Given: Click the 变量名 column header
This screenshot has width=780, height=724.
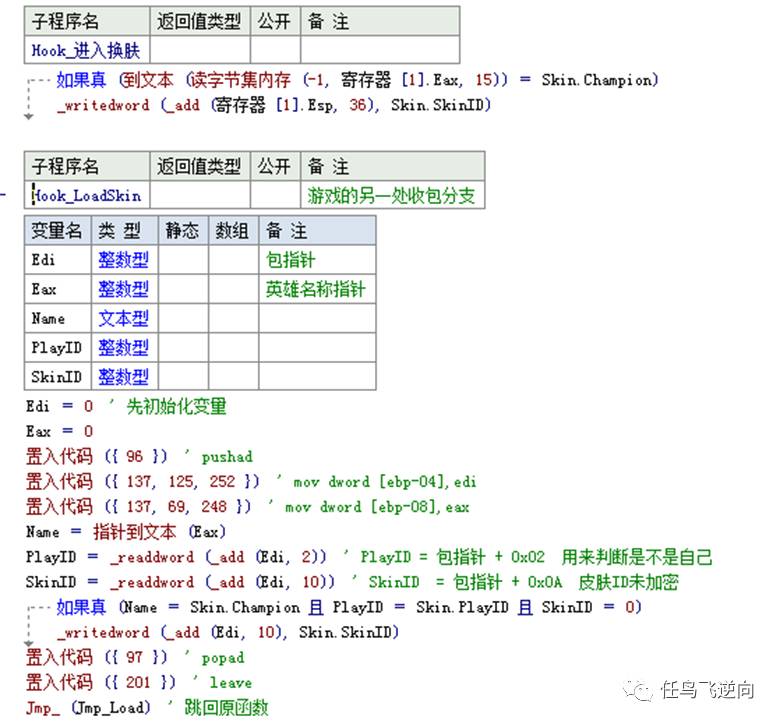Looking at the screenshot, I should coord(57,230).
